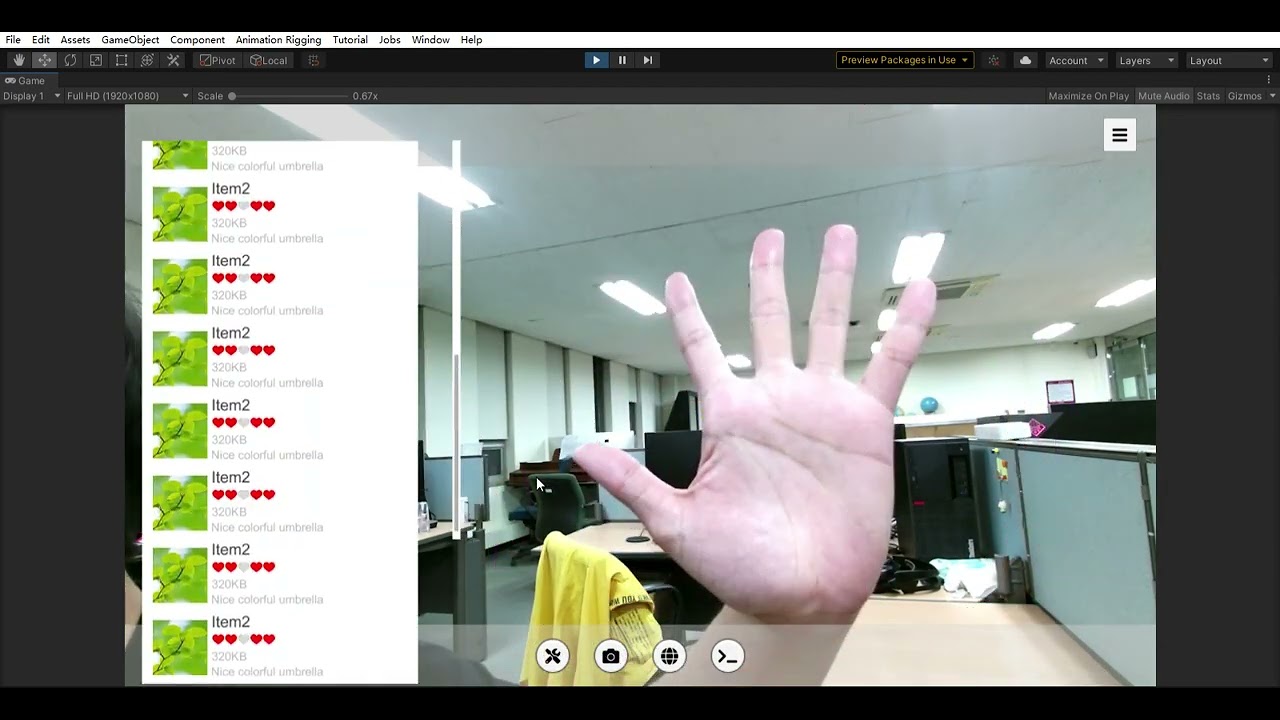Open the Tutorial menu
1280x720 pixels.
[x=350, y=40]
